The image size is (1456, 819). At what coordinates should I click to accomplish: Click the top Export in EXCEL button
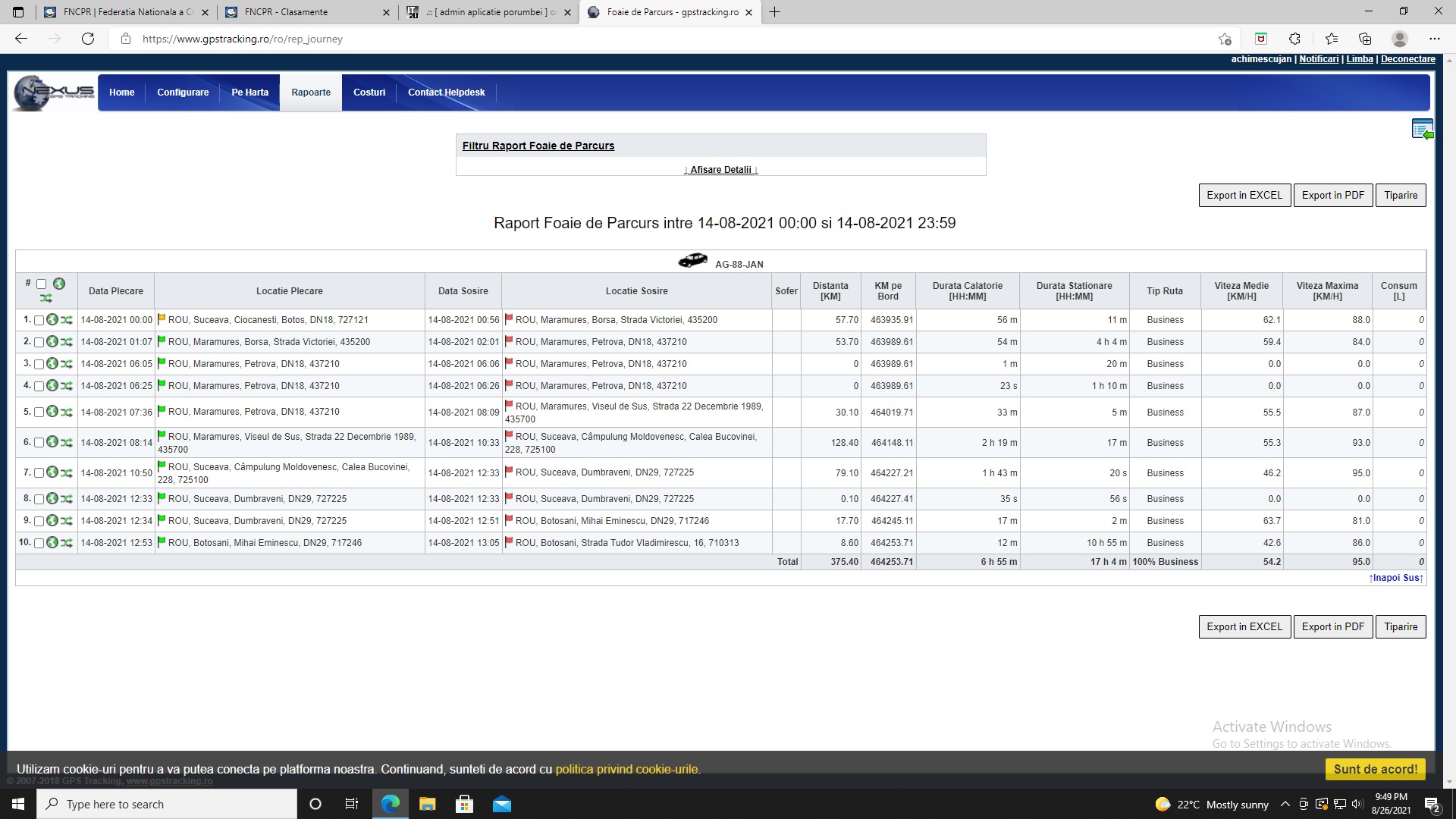point(1244,196)
